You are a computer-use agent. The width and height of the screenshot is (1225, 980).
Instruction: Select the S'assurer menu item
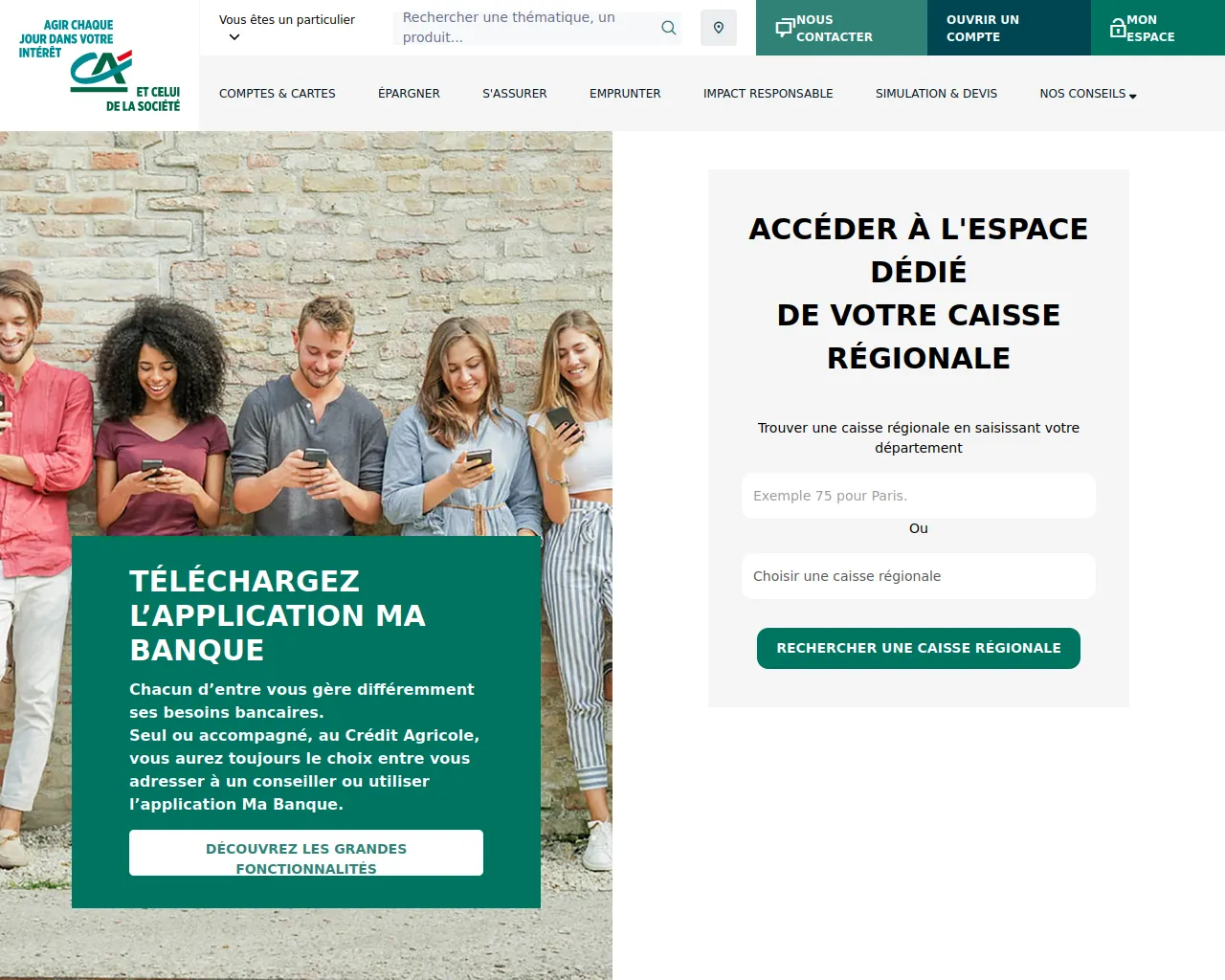coord(515,94)
